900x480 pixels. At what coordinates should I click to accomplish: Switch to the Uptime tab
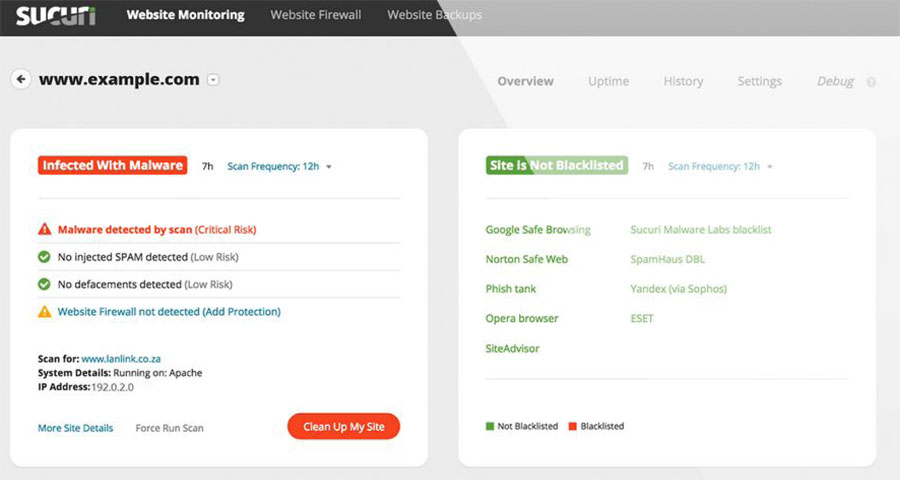point(608,82)
